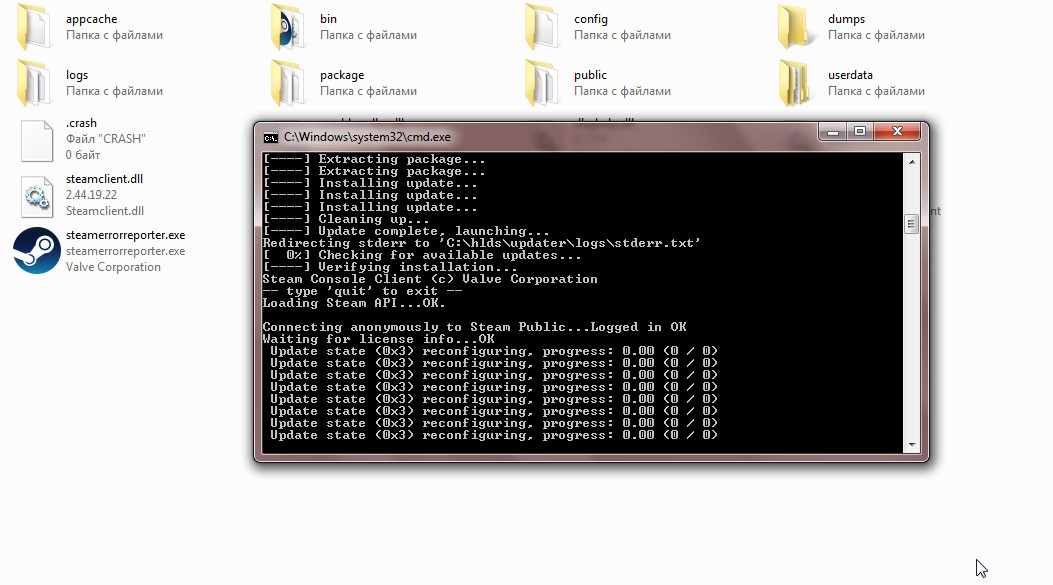Click the cmd window scroll up arrow
This screenshot has width=1053, height=585.
912,162
